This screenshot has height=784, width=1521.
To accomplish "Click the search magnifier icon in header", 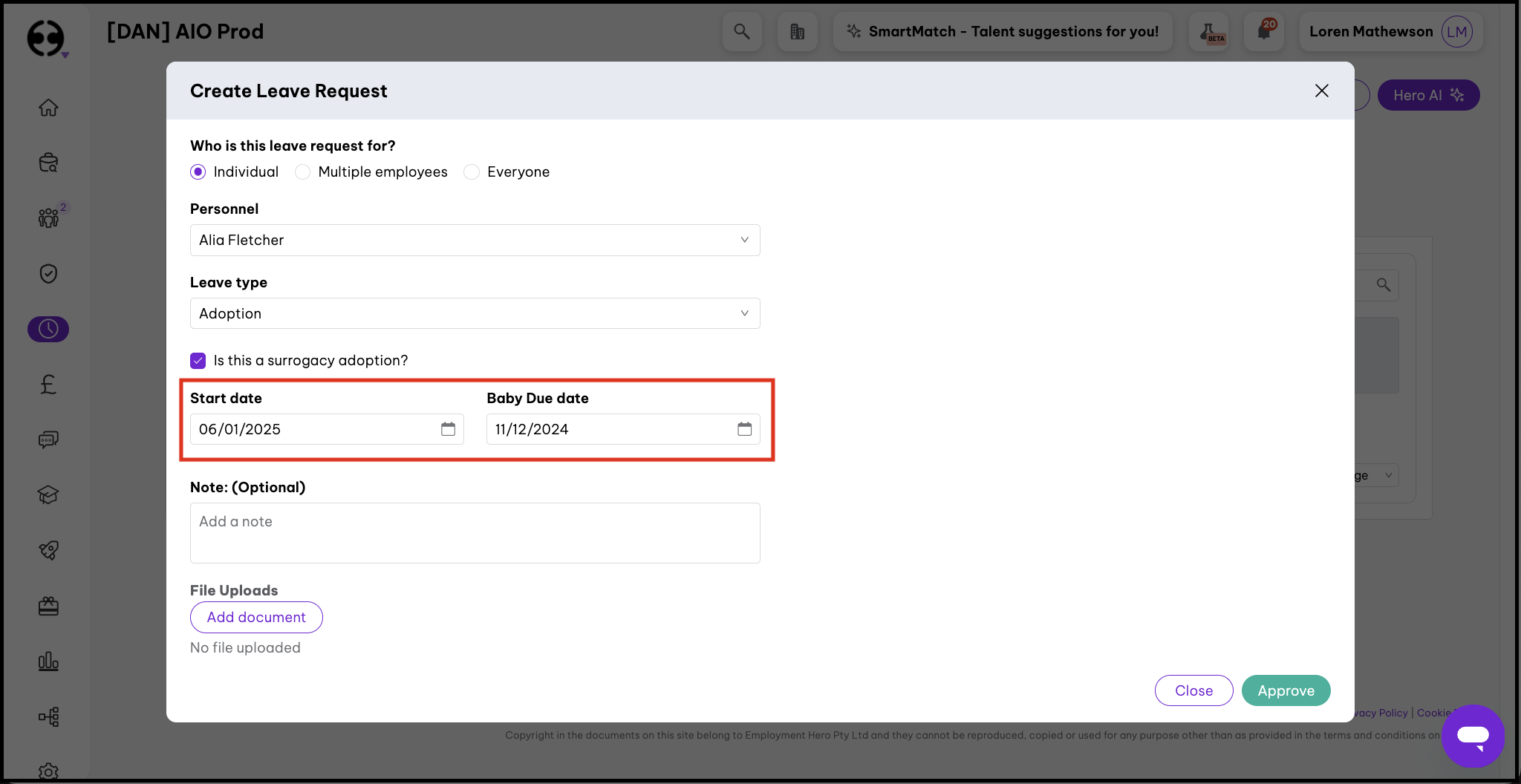I will click(x=741, y=31).
